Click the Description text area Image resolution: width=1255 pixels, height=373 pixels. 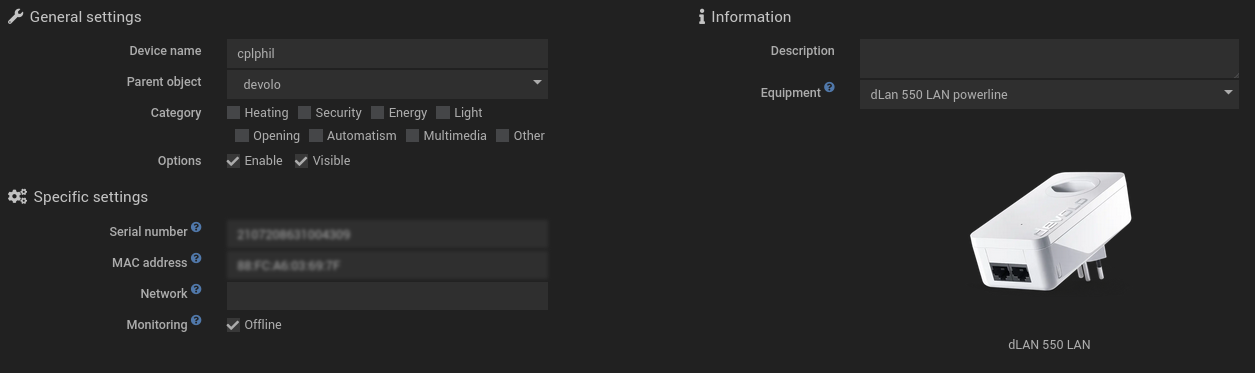1049,58
